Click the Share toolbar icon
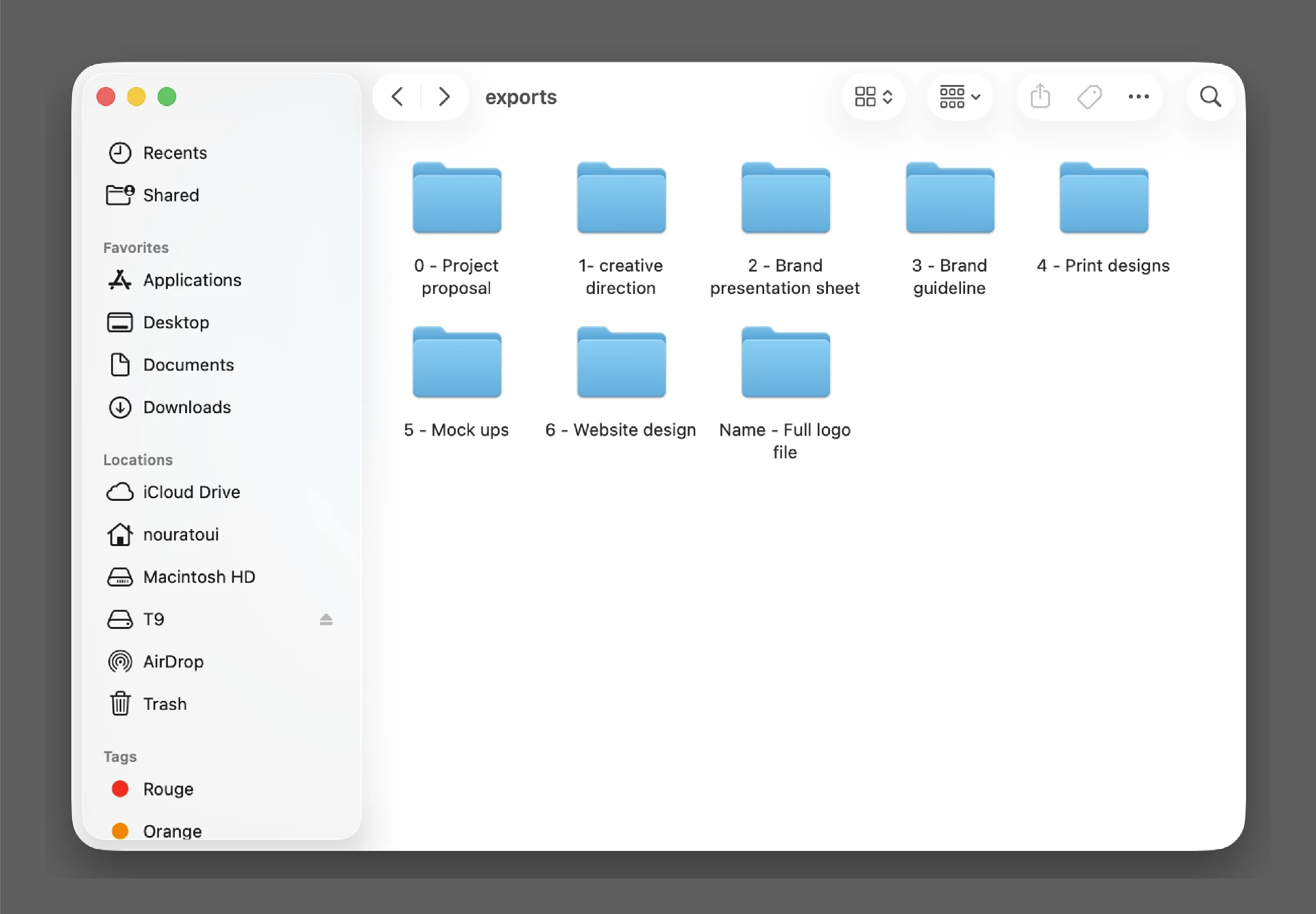 (1040, 97)
